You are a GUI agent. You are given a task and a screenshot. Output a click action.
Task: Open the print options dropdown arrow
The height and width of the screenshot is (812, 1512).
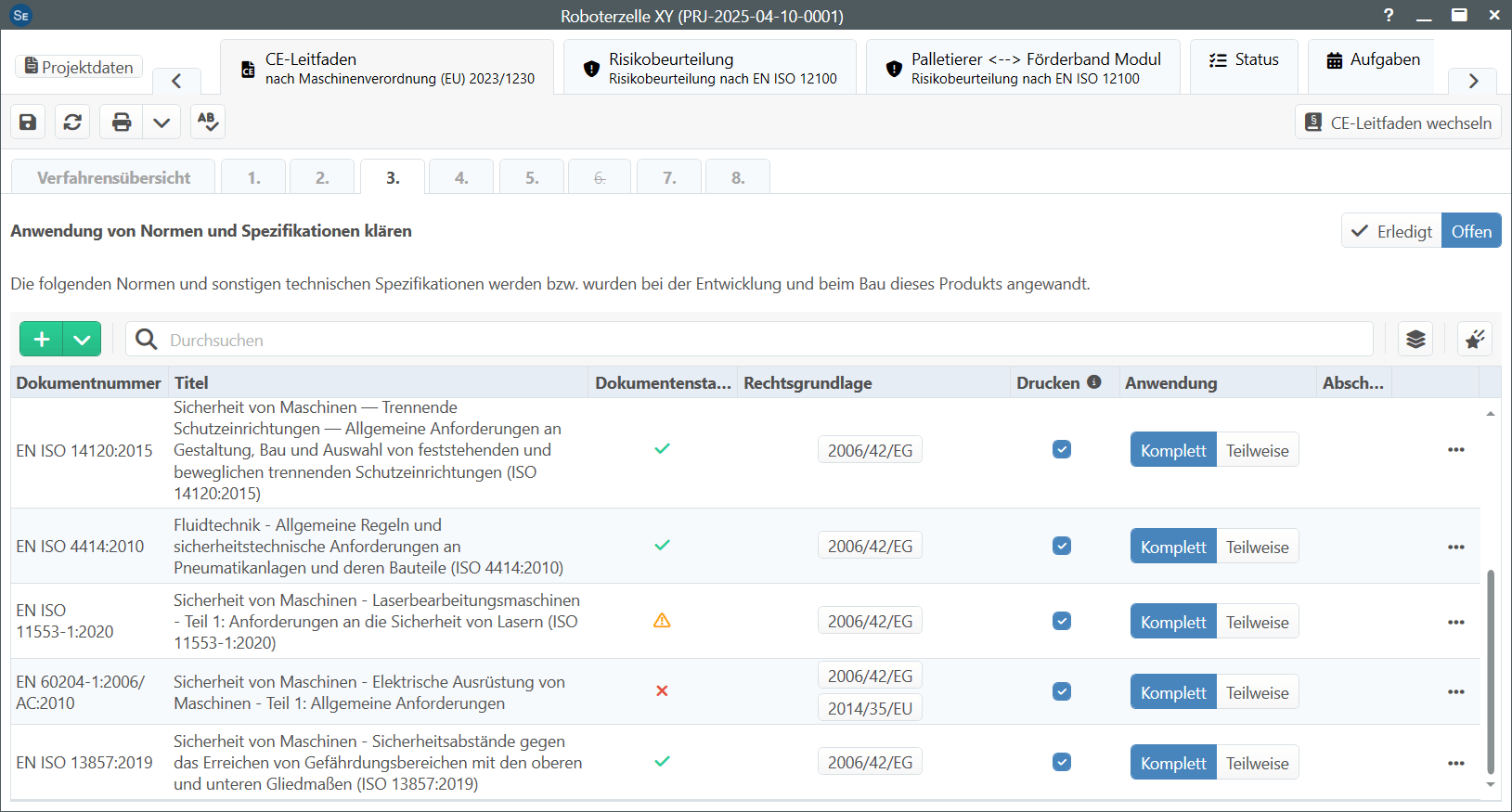coord(162,122)
